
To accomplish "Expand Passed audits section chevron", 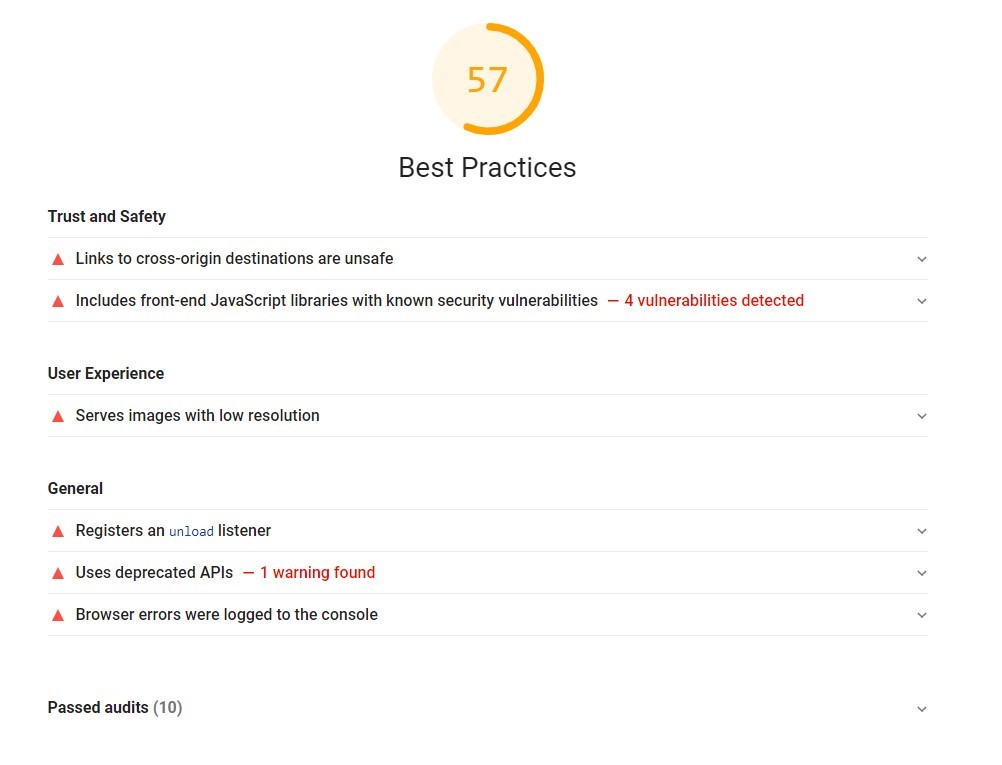I will click(921, 709).
